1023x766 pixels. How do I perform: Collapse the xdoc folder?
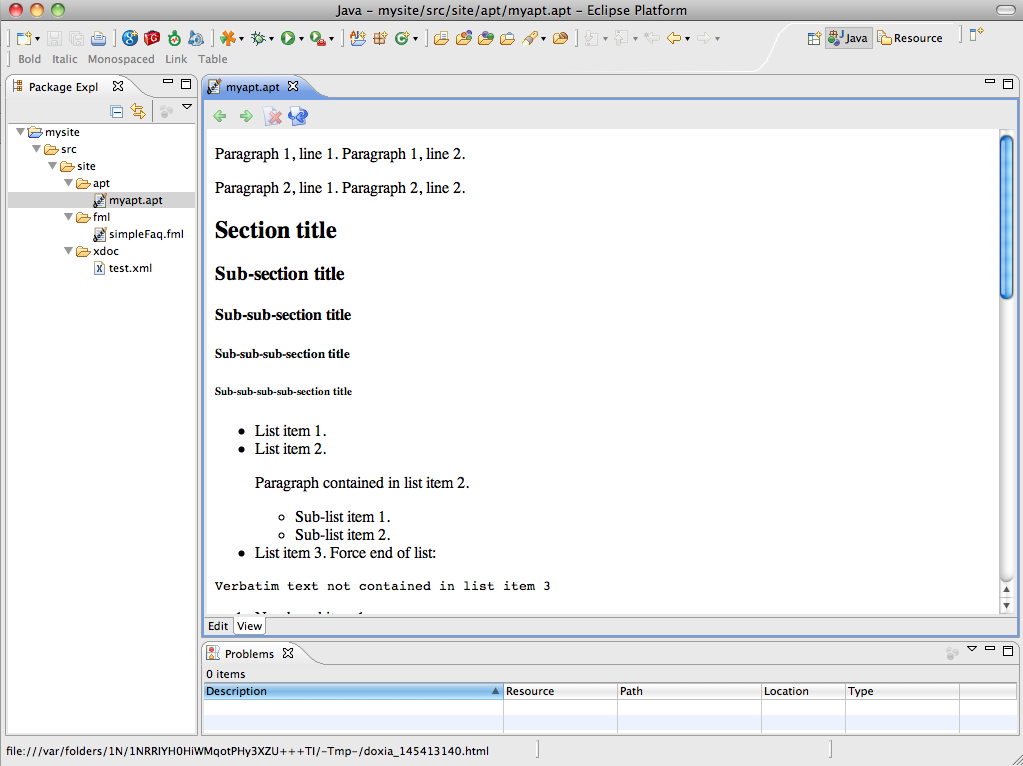coord(69,251)
